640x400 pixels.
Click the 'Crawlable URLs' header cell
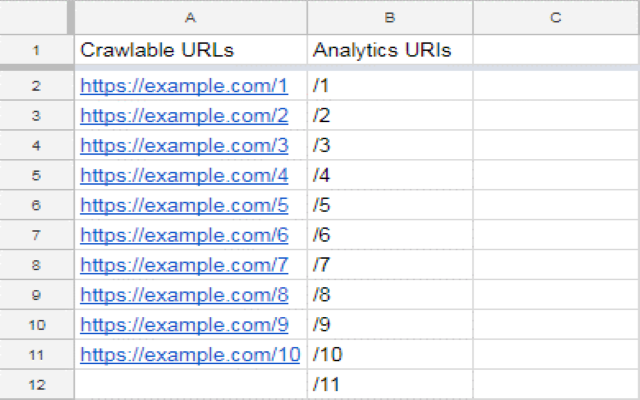point(190,50)
